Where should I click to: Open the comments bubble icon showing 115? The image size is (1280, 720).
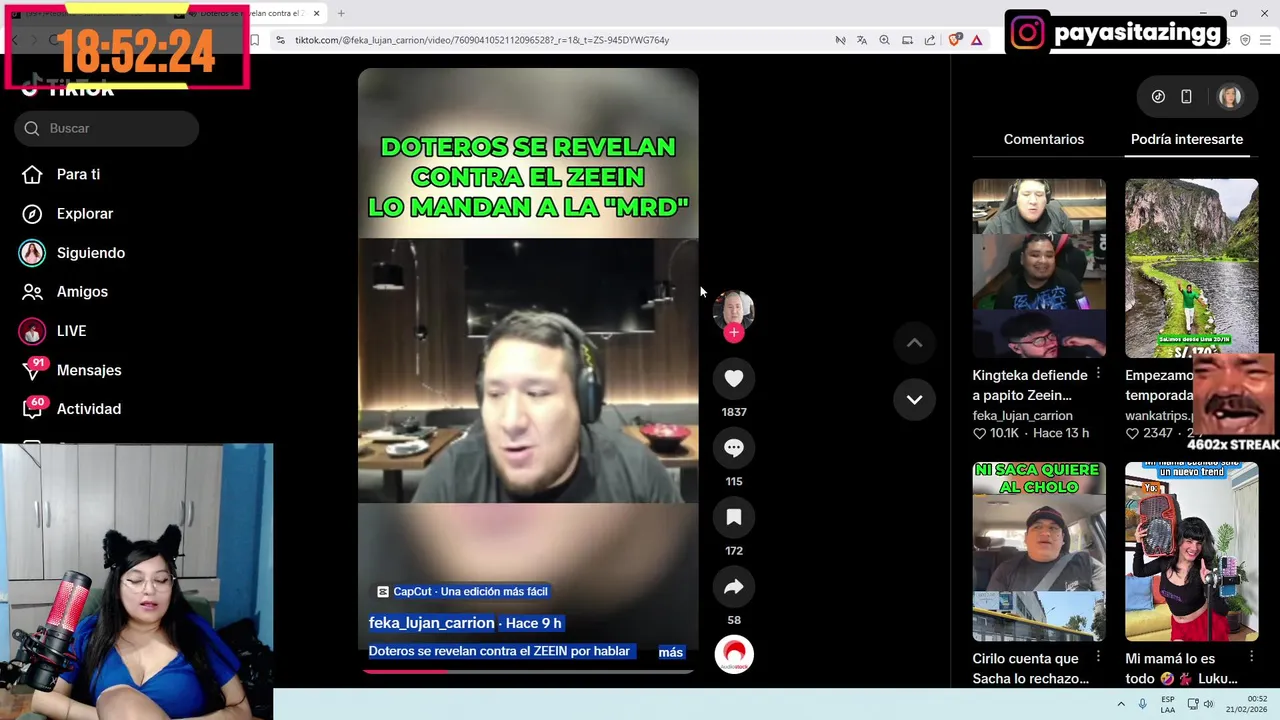[734, 448]
